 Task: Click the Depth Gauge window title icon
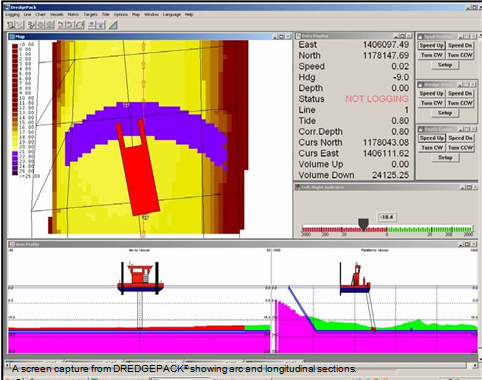tap(421, 129)
